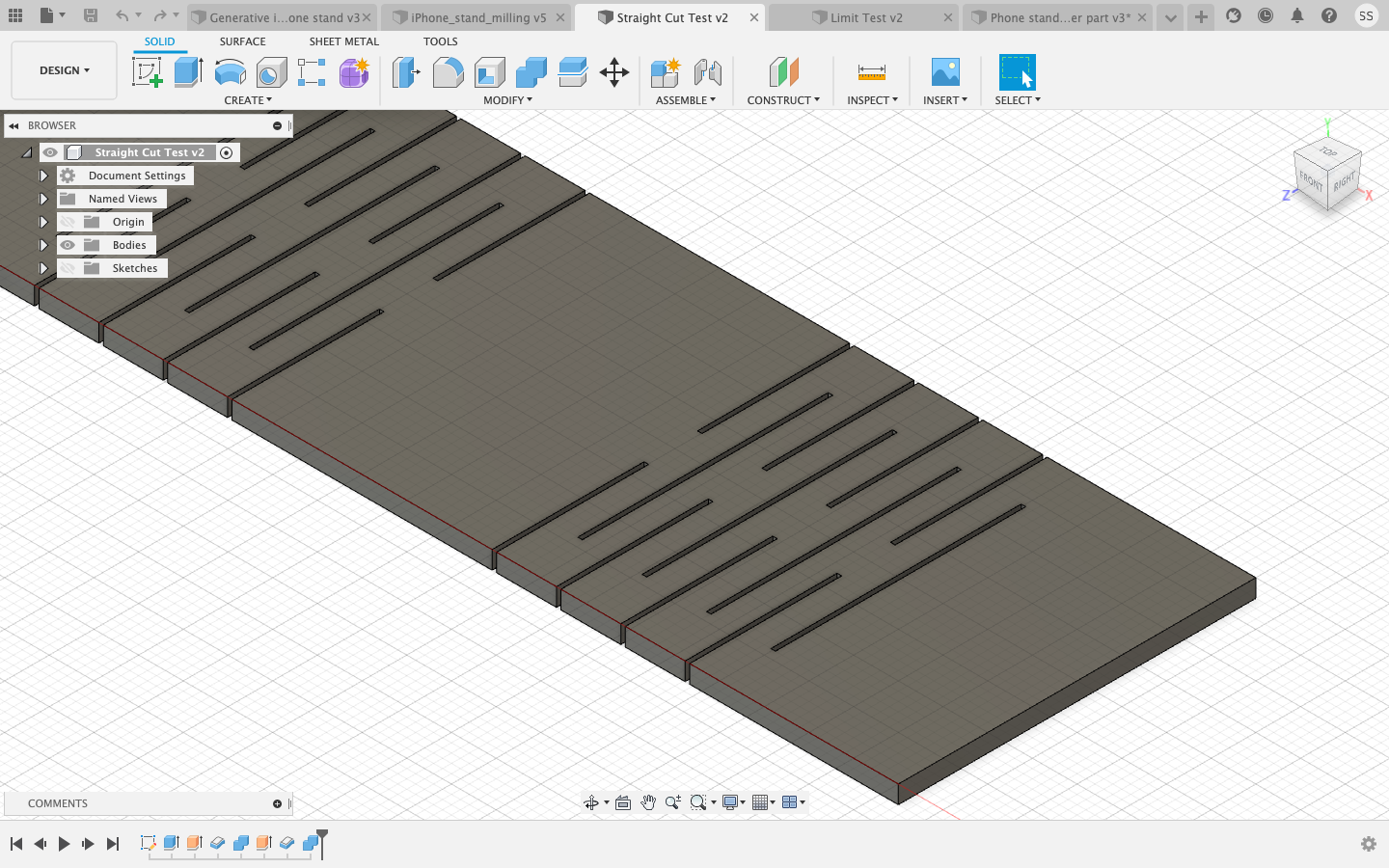The image size is (1389, 868).
Task: Open the CONSTRUCT menu
Action: click(782, 100)
